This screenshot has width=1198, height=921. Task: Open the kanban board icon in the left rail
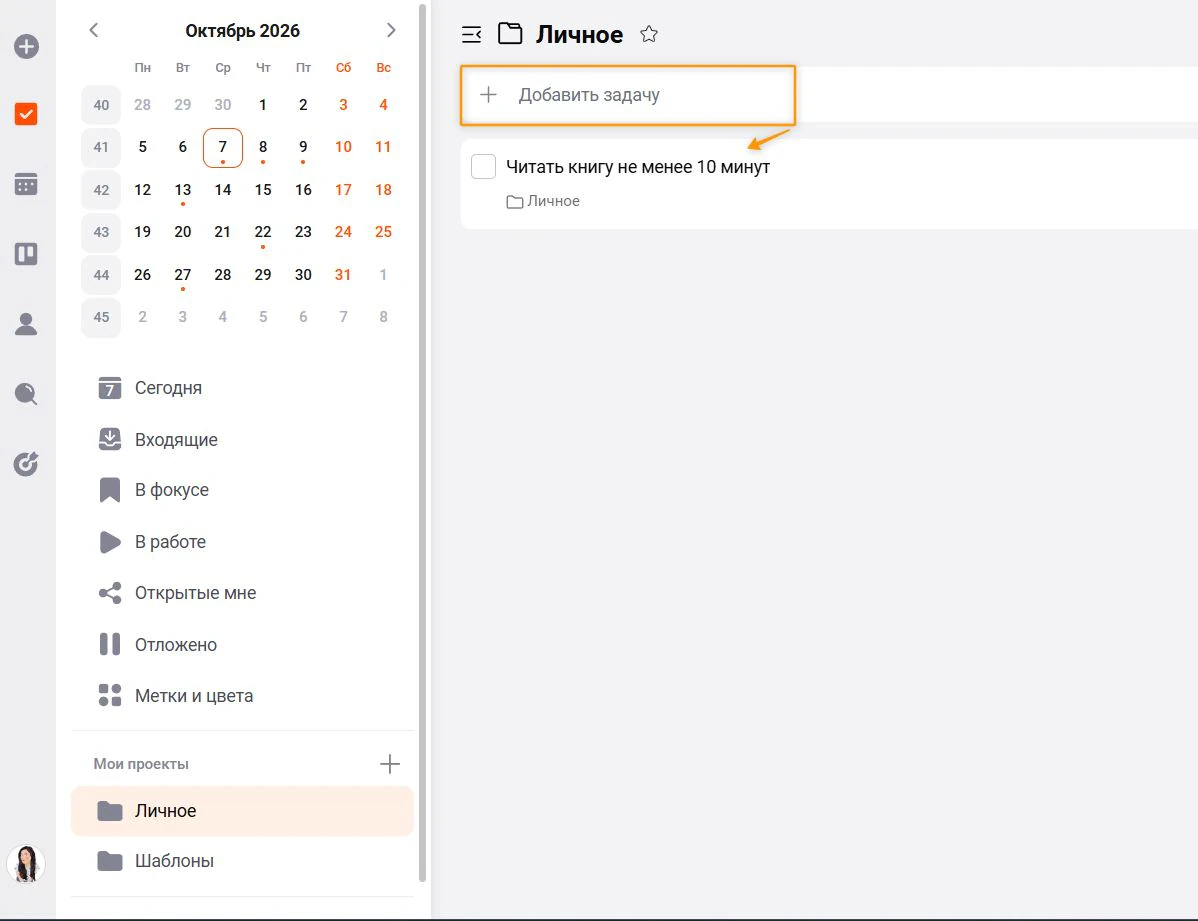click(26, 254)
